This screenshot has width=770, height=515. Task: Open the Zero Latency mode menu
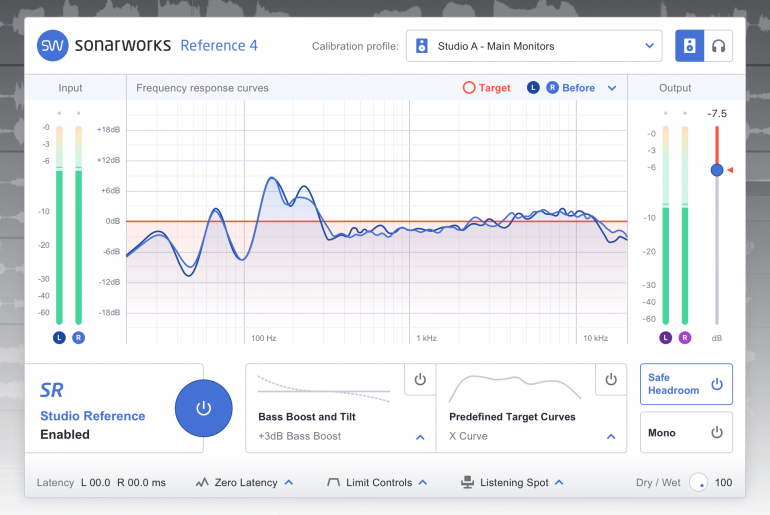click(x=288, y=483)
